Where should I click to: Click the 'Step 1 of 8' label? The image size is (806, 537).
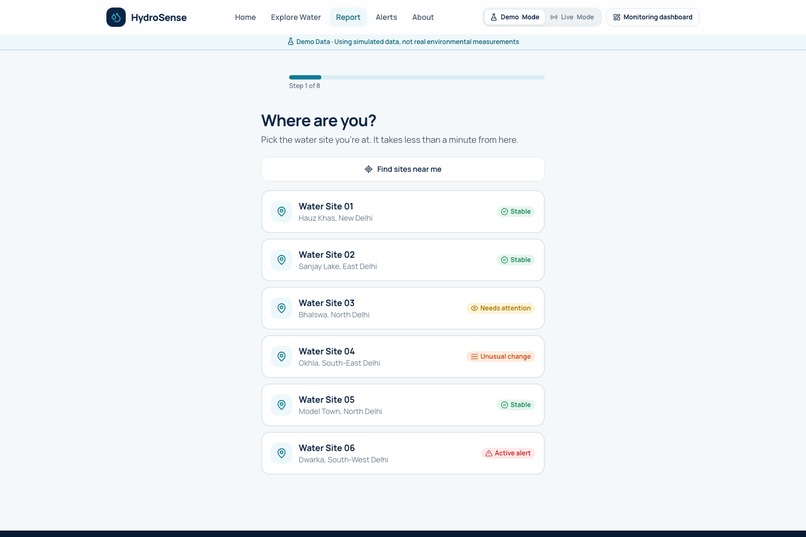[304, 86]
